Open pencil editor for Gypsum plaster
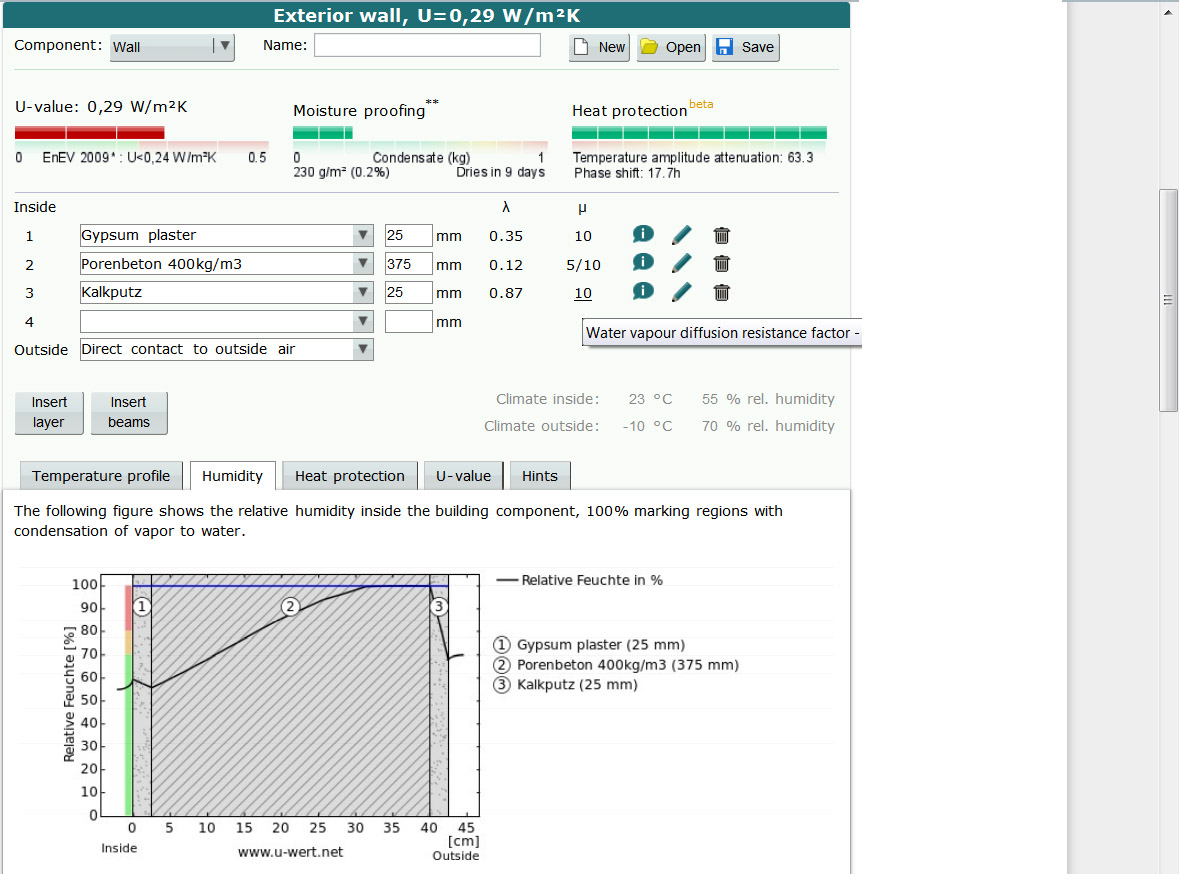This screenshot has width=1179, height=874. point(681,235)
